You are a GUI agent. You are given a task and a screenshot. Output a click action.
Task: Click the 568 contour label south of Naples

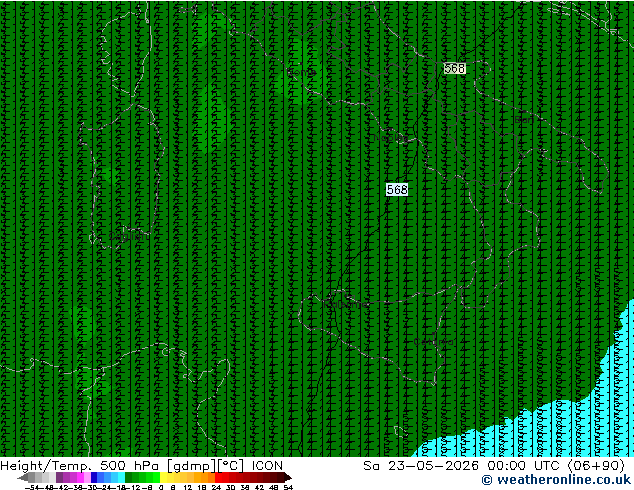coord(397,190)
